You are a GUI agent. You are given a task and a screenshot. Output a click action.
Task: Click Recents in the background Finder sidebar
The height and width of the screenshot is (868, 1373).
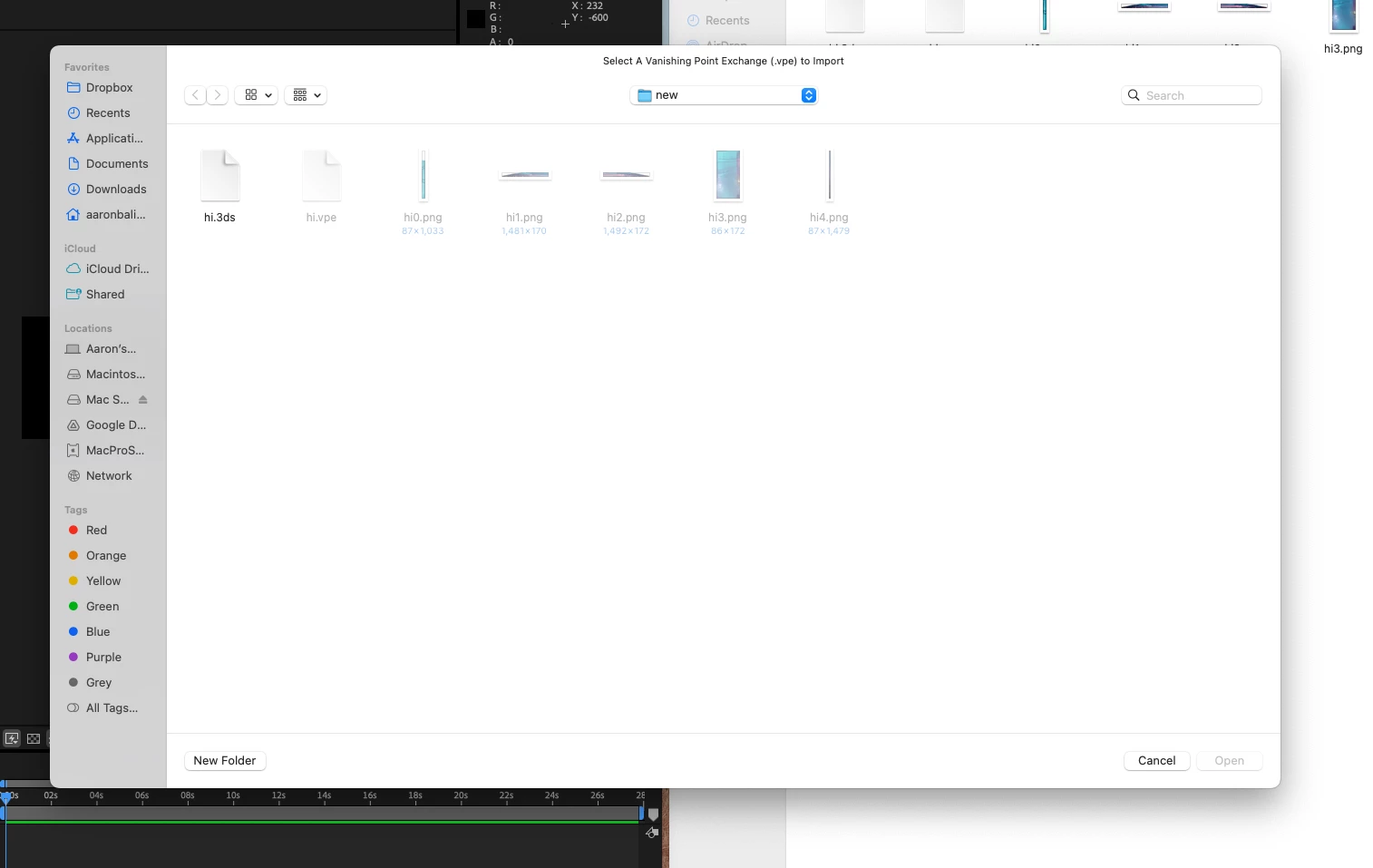click(718, 20)
